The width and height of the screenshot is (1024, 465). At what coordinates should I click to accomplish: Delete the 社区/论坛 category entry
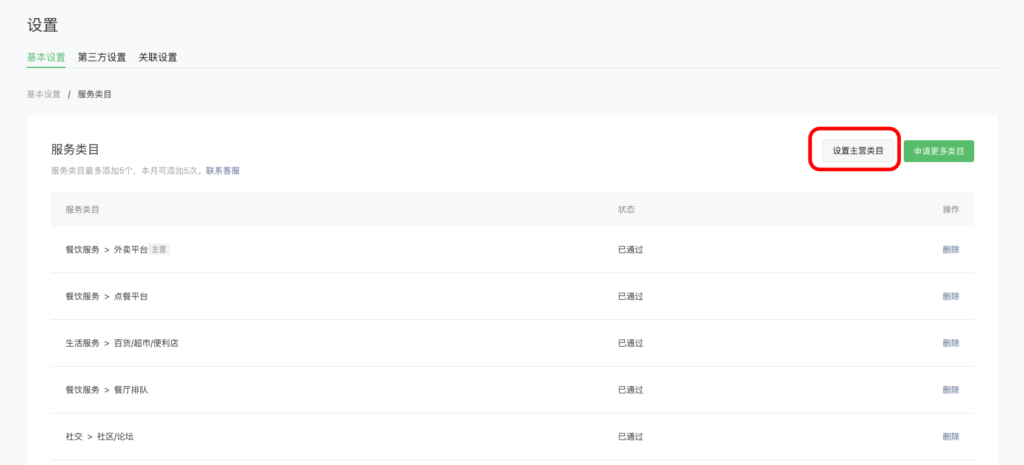[950, 436]
